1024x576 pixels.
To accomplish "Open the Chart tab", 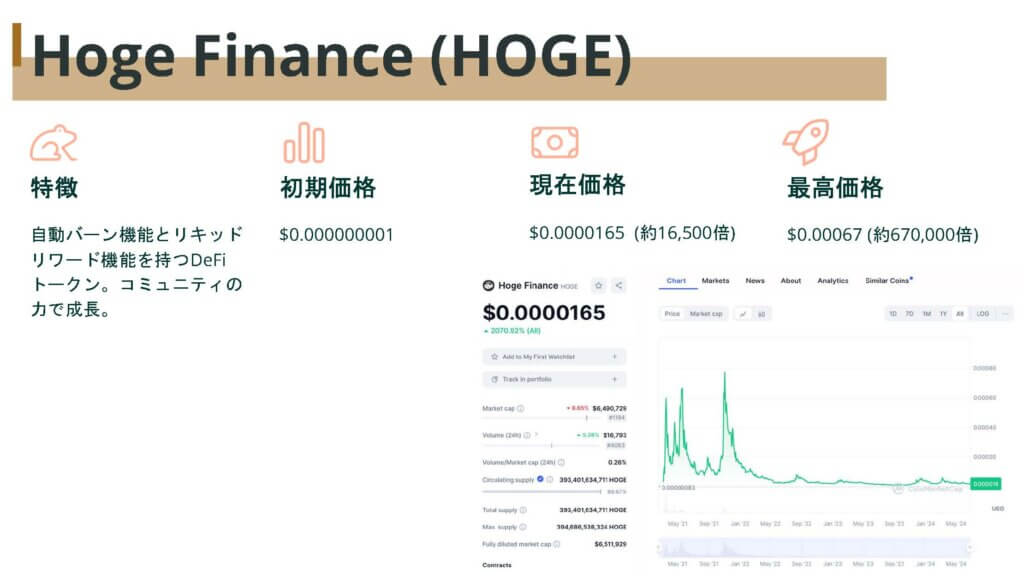I will [x=676, y=281].
